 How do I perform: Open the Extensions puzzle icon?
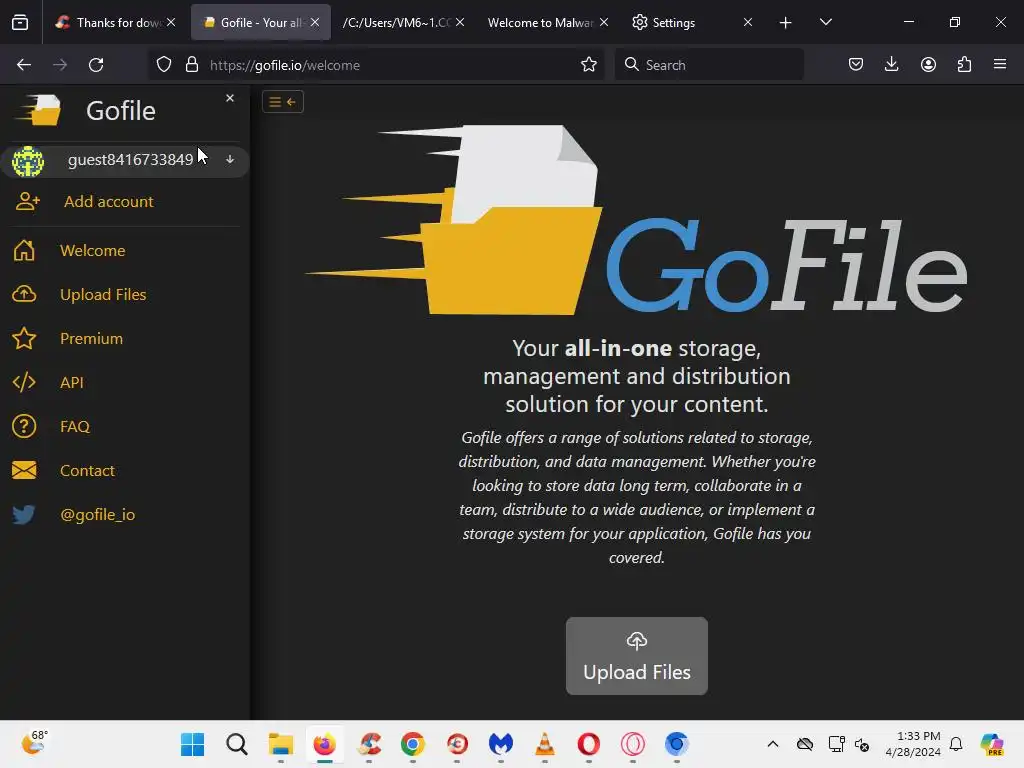coord(964,65)
